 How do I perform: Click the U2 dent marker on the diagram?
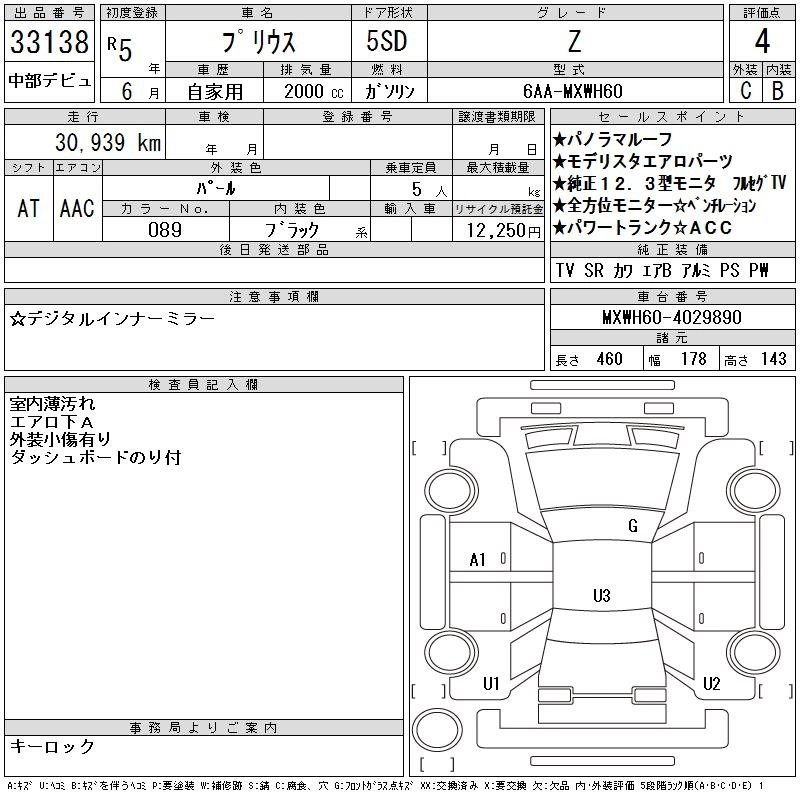pos(711,684)
